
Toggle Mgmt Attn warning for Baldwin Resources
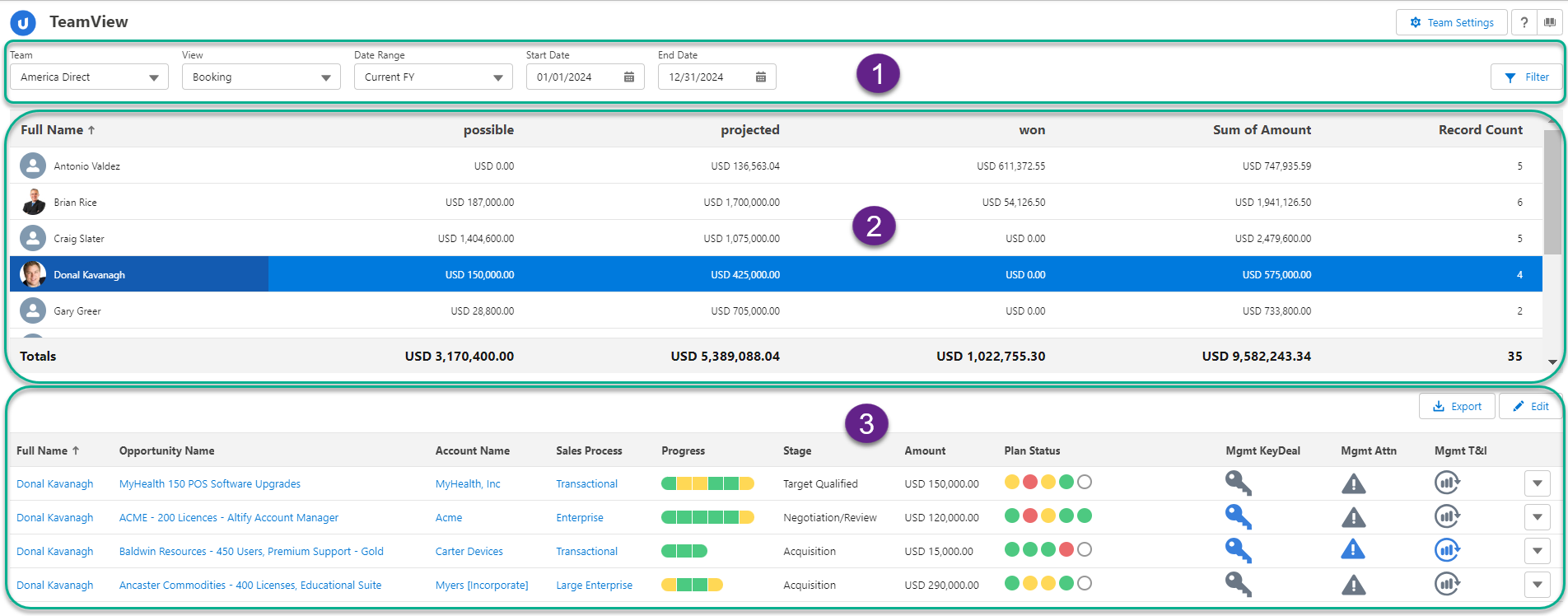(1353, 550)
